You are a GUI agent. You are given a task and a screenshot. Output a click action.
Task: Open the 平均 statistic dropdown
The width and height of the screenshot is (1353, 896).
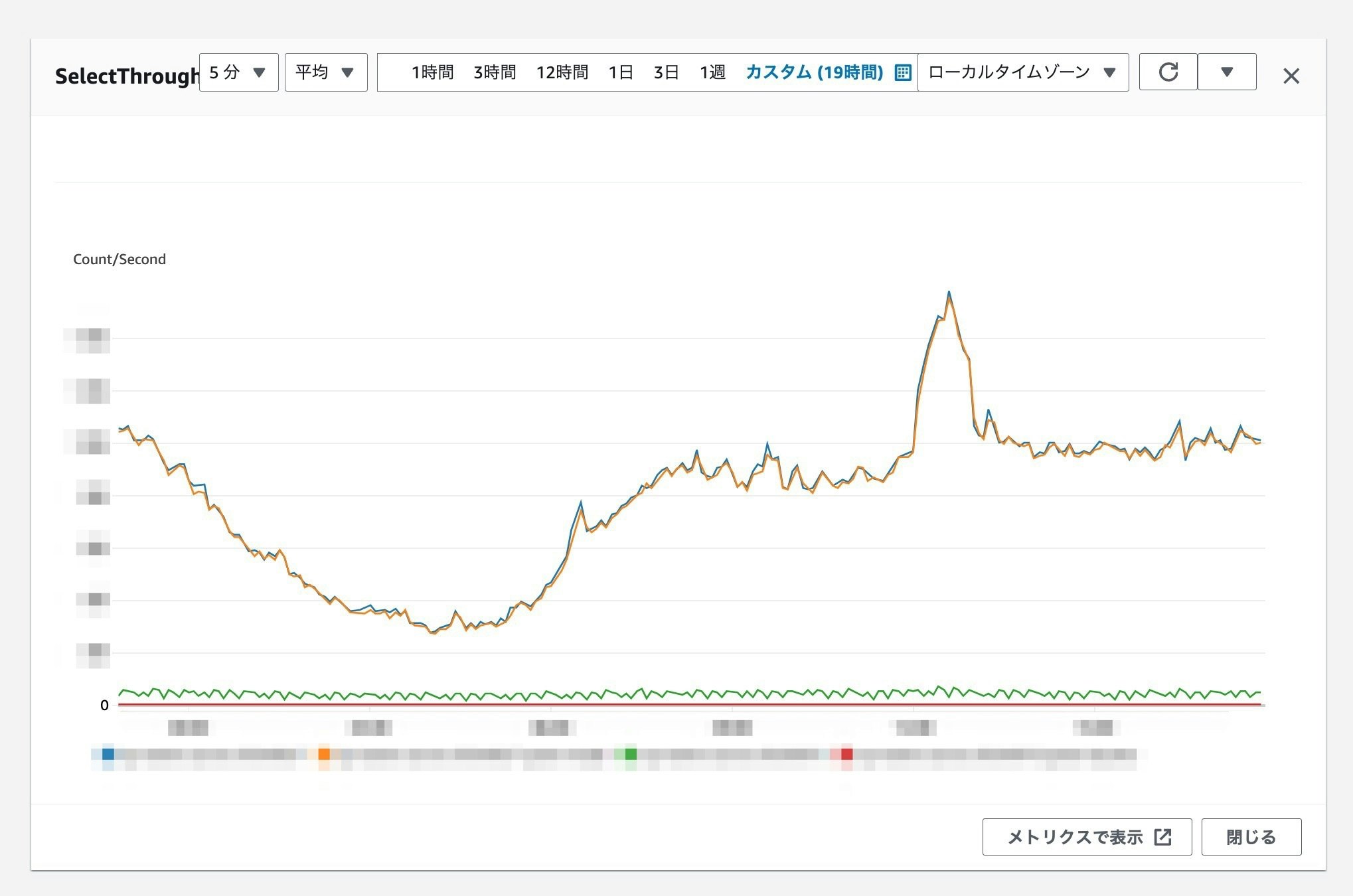click(x=325, y=72)
